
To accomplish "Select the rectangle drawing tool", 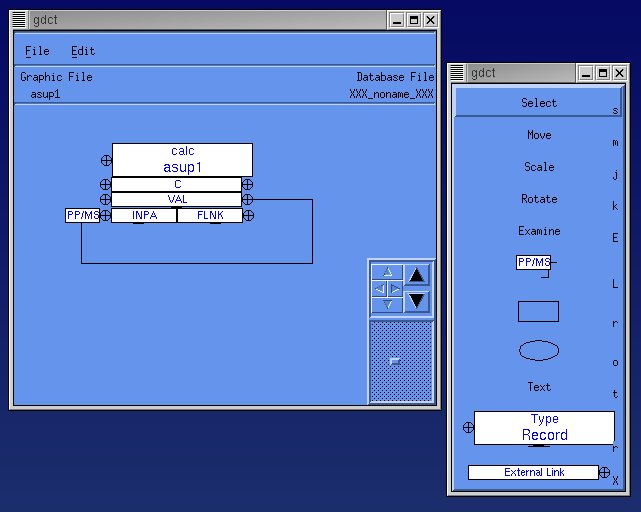I will (x=538, y=312).
